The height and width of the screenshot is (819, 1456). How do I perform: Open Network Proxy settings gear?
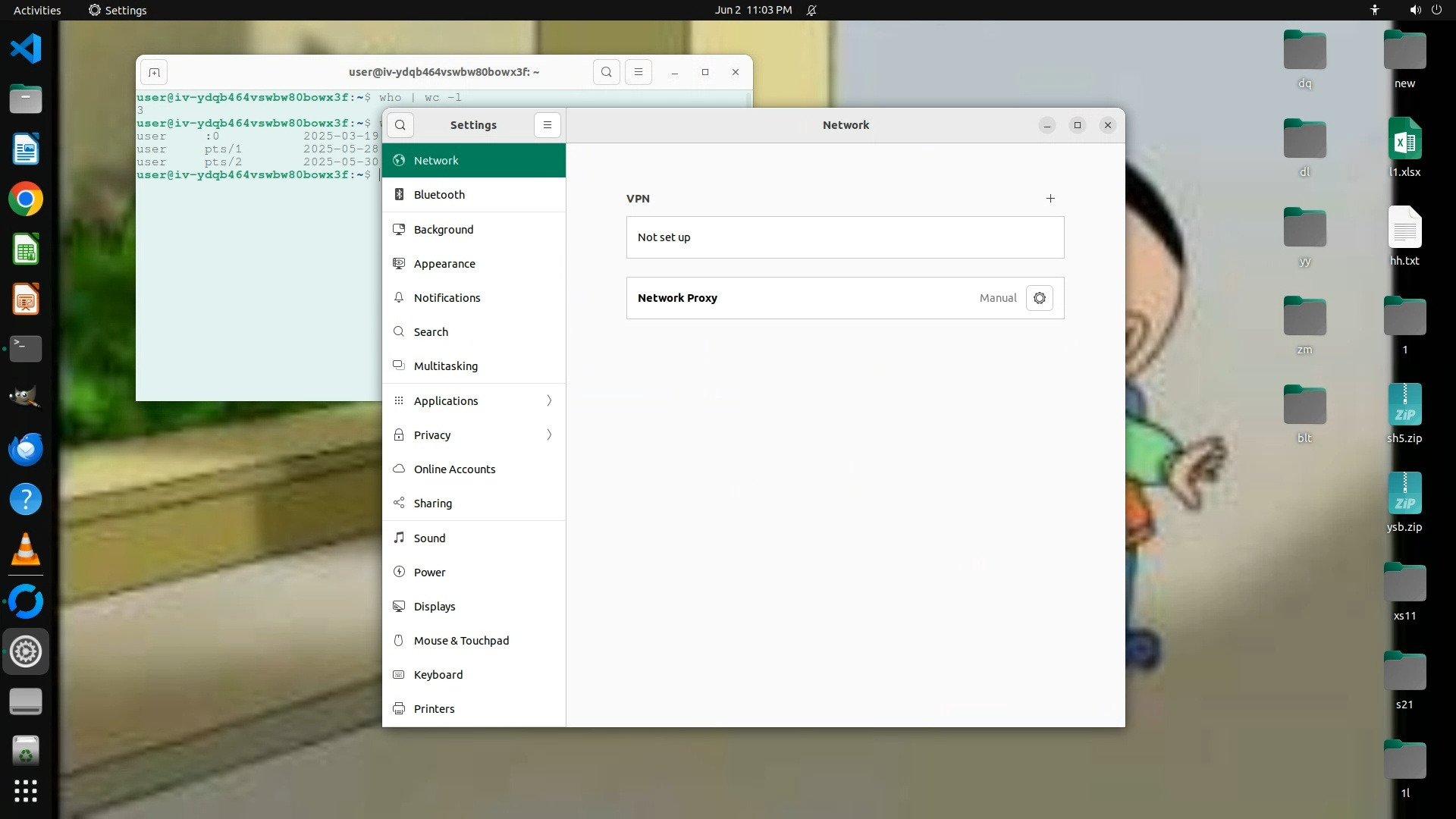(x=1039, y=298)
